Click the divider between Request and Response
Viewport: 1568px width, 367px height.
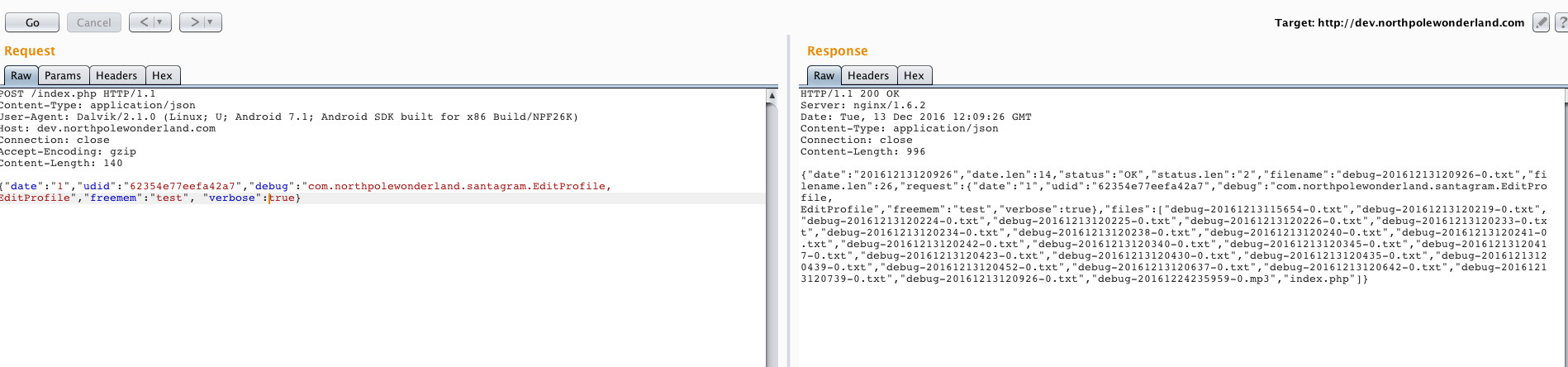788,207
